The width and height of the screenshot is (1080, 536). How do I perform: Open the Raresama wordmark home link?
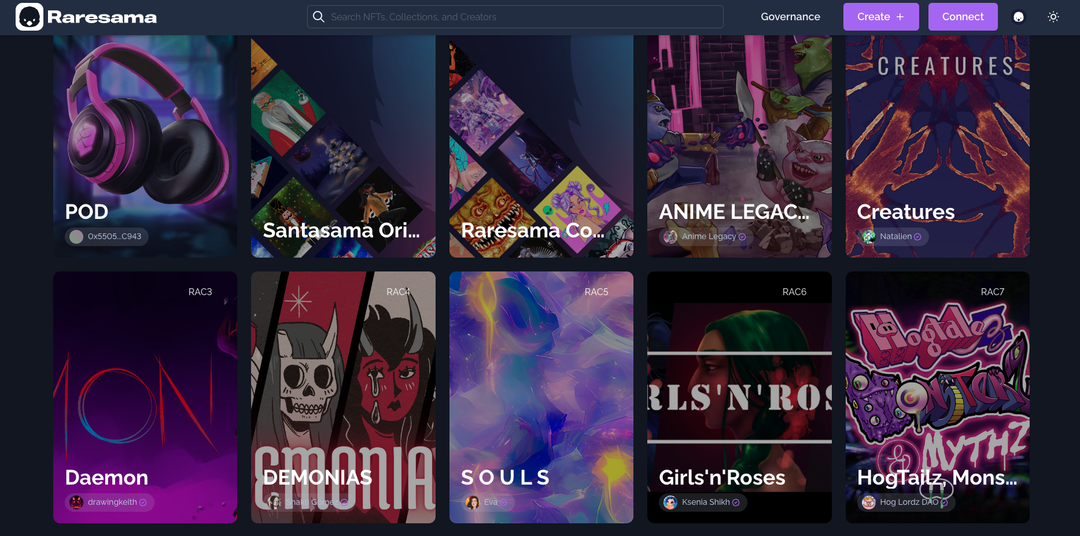(x=102, y=17)
